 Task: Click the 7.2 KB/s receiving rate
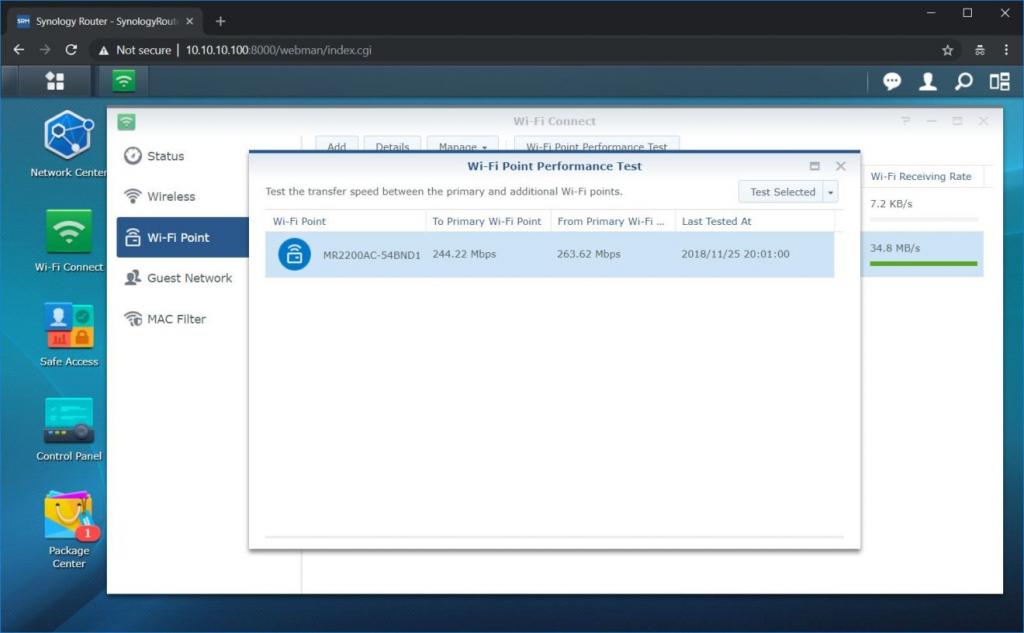[891, 204]
